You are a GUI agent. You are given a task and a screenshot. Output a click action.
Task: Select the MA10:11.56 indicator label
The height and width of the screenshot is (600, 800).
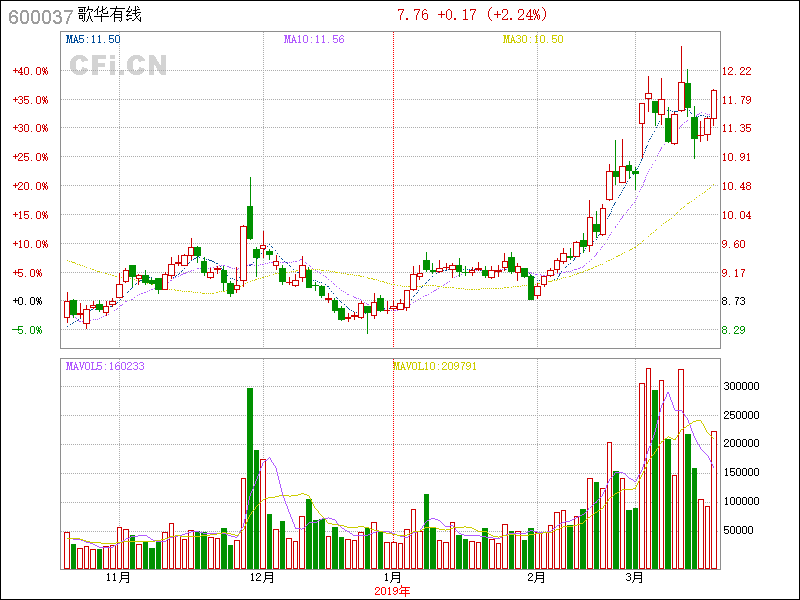(x=314, y=39)
